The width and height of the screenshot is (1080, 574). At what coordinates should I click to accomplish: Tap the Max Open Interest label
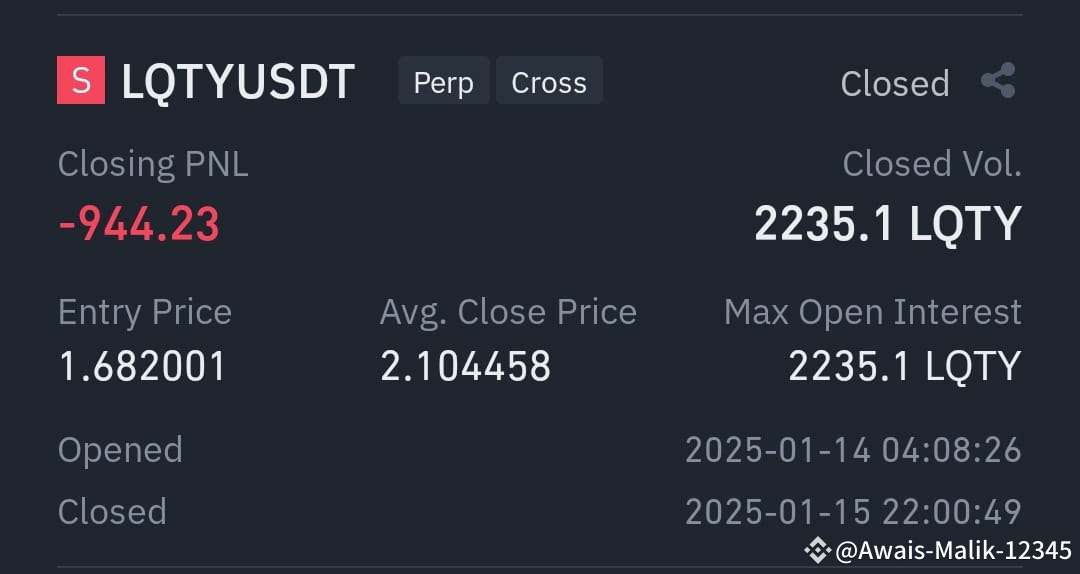coord(873,312)
